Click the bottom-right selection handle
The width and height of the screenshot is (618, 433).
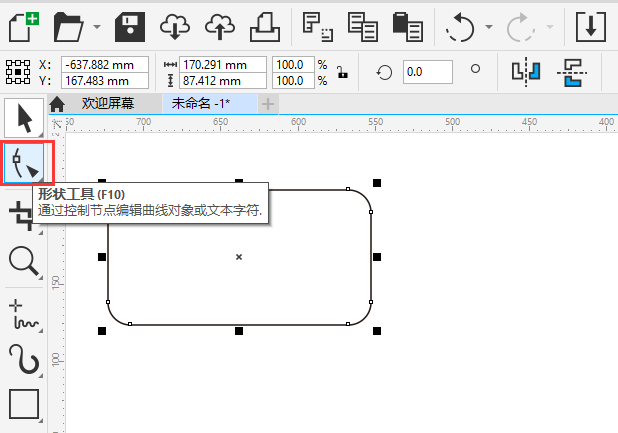point(377,331)
